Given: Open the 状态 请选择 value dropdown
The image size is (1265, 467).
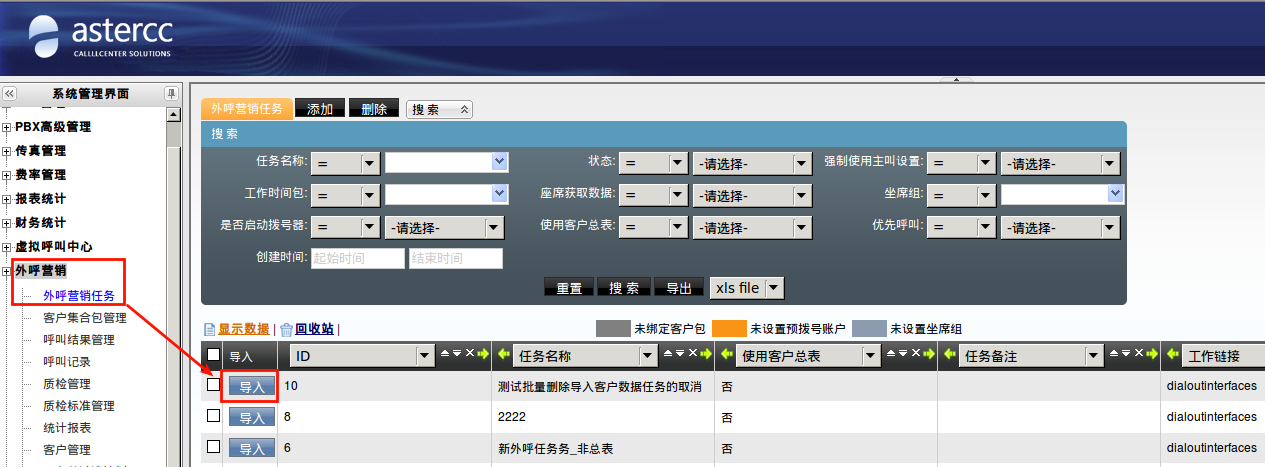Looking at the screenshot, I should pyautogui.click(x=752, y=164).
